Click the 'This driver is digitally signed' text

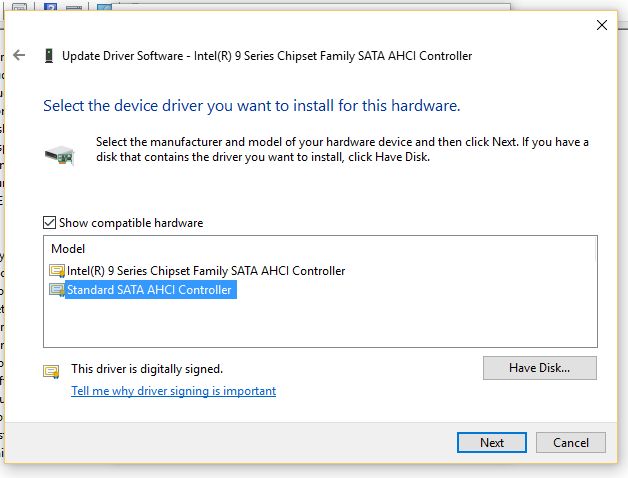click(147, 369)
